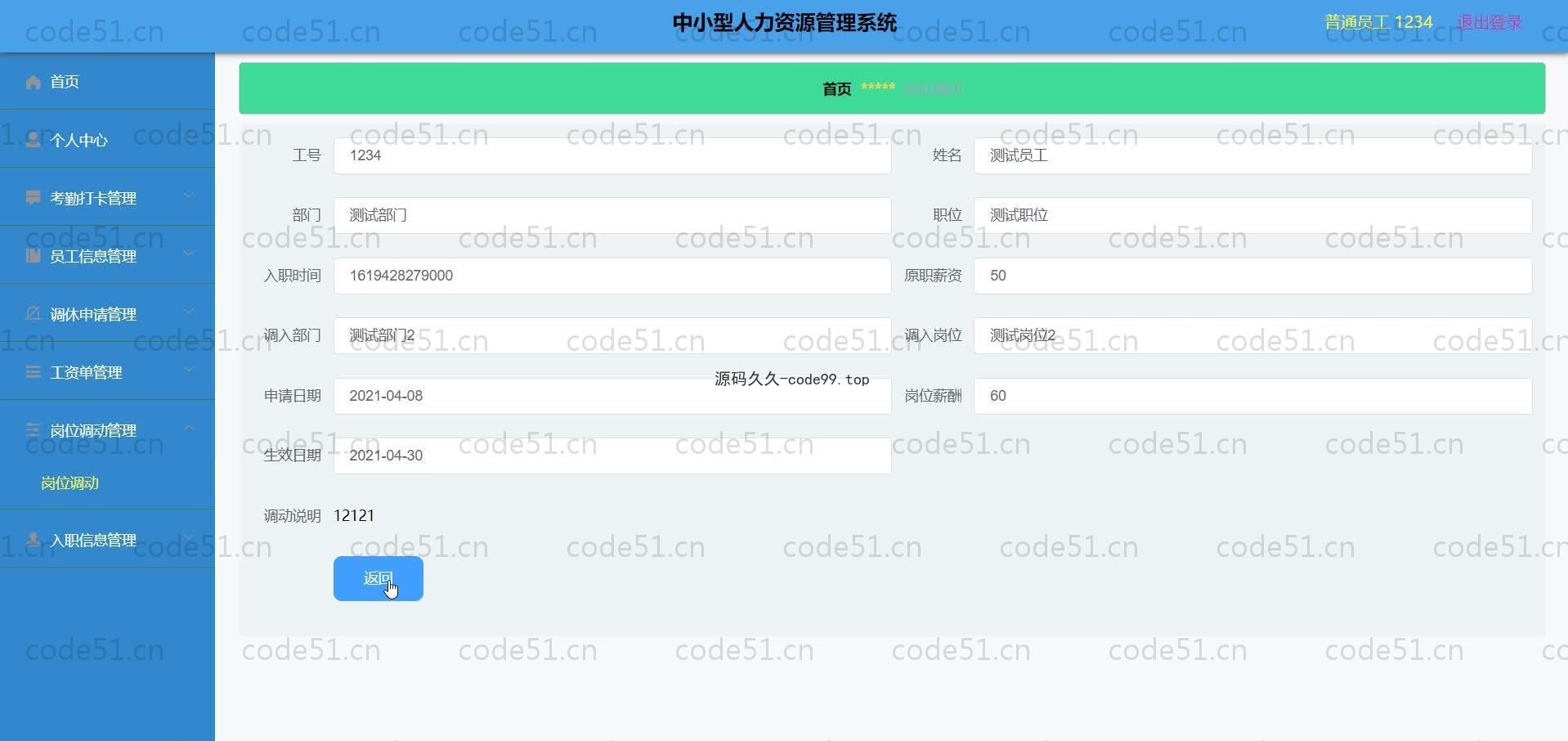Click the 岗位薪酬 label
The width and height of the screenshot is (1568, 741).
(933, 396)
